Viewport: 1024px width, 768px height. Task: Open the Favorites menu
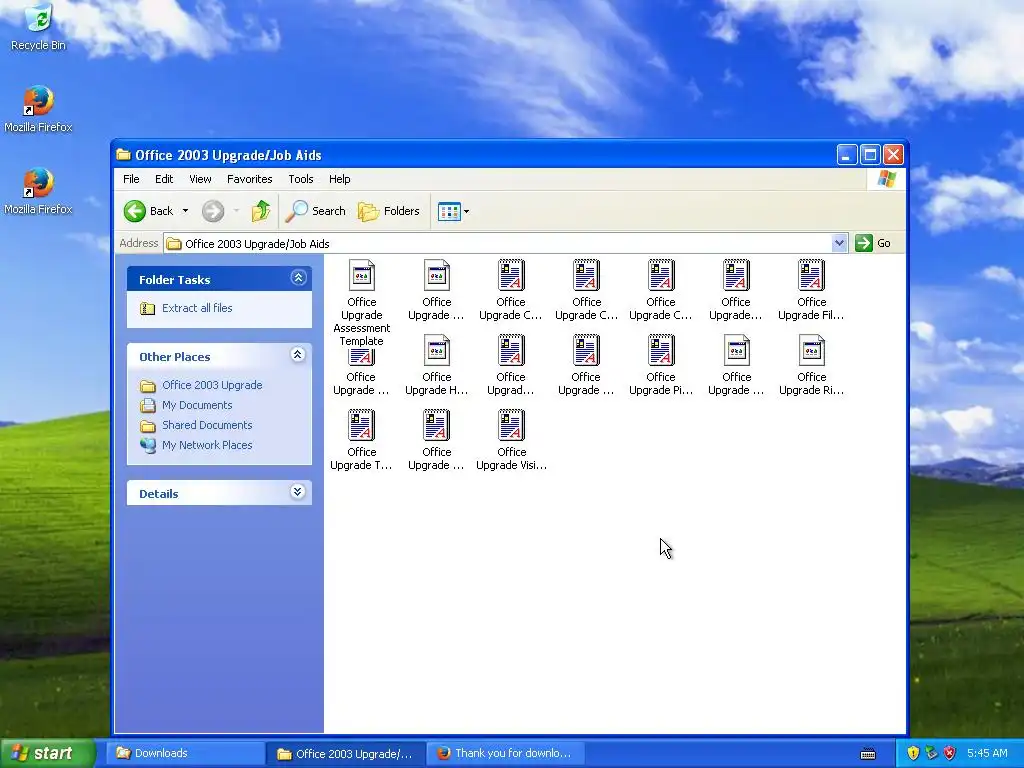(x=249, y=179)
